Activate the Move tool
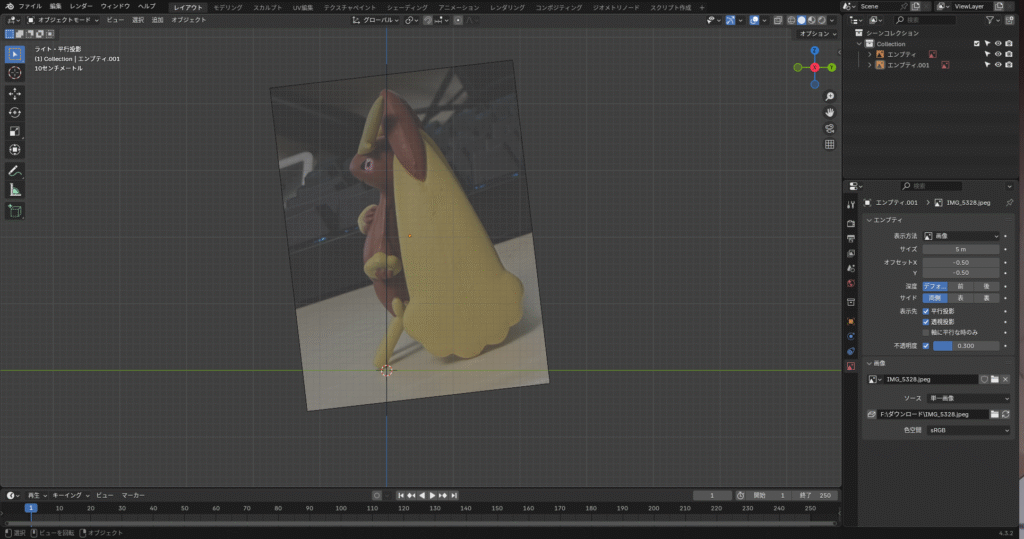Image resolution: width=1024 pixels, height=539 pixels. [14, 94]
